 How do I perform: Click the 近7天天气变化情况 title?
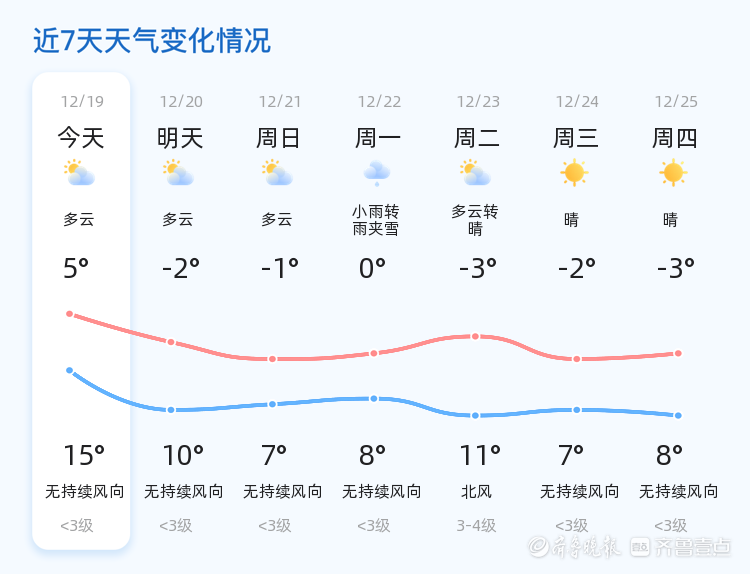point(152,41)
